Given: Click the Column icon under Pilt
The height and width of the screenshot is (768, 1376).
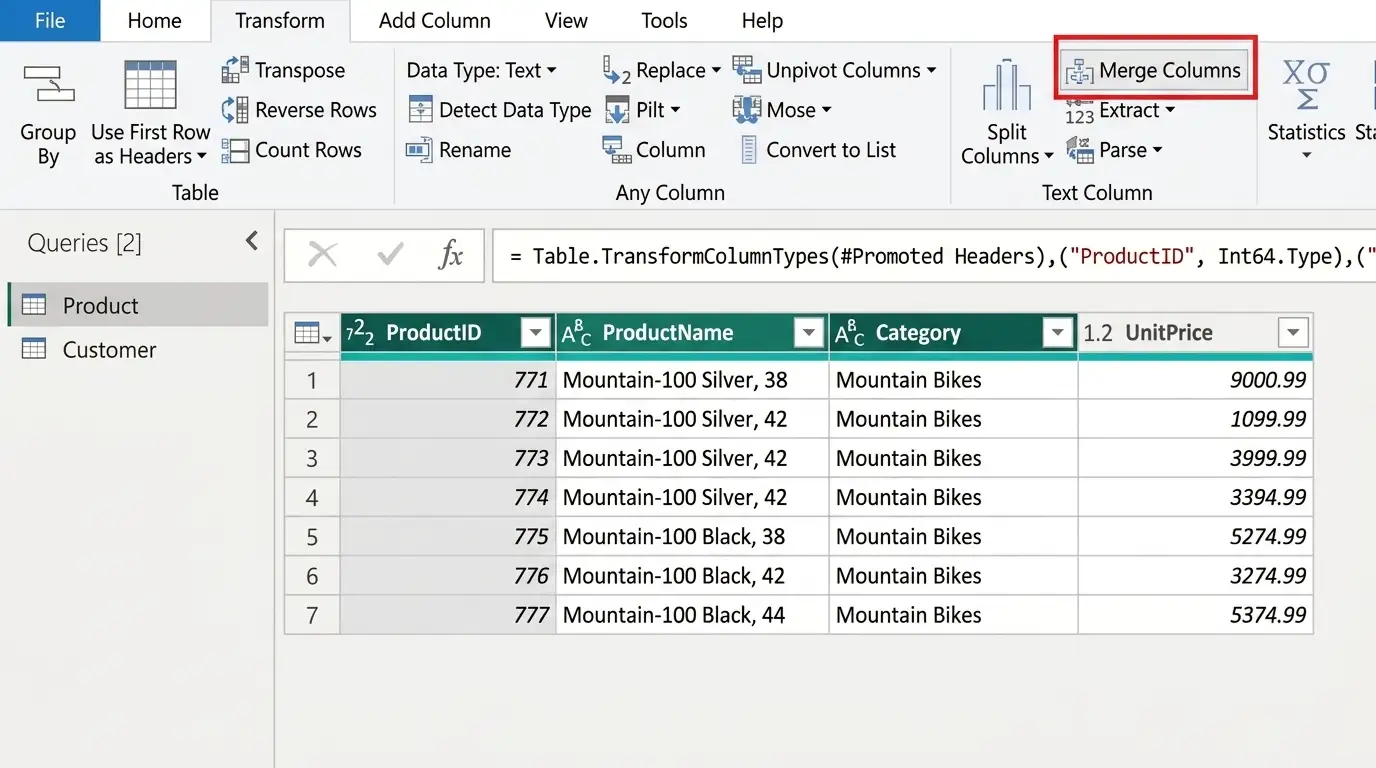Looking at the screenshot, I should tap(616, 150).
